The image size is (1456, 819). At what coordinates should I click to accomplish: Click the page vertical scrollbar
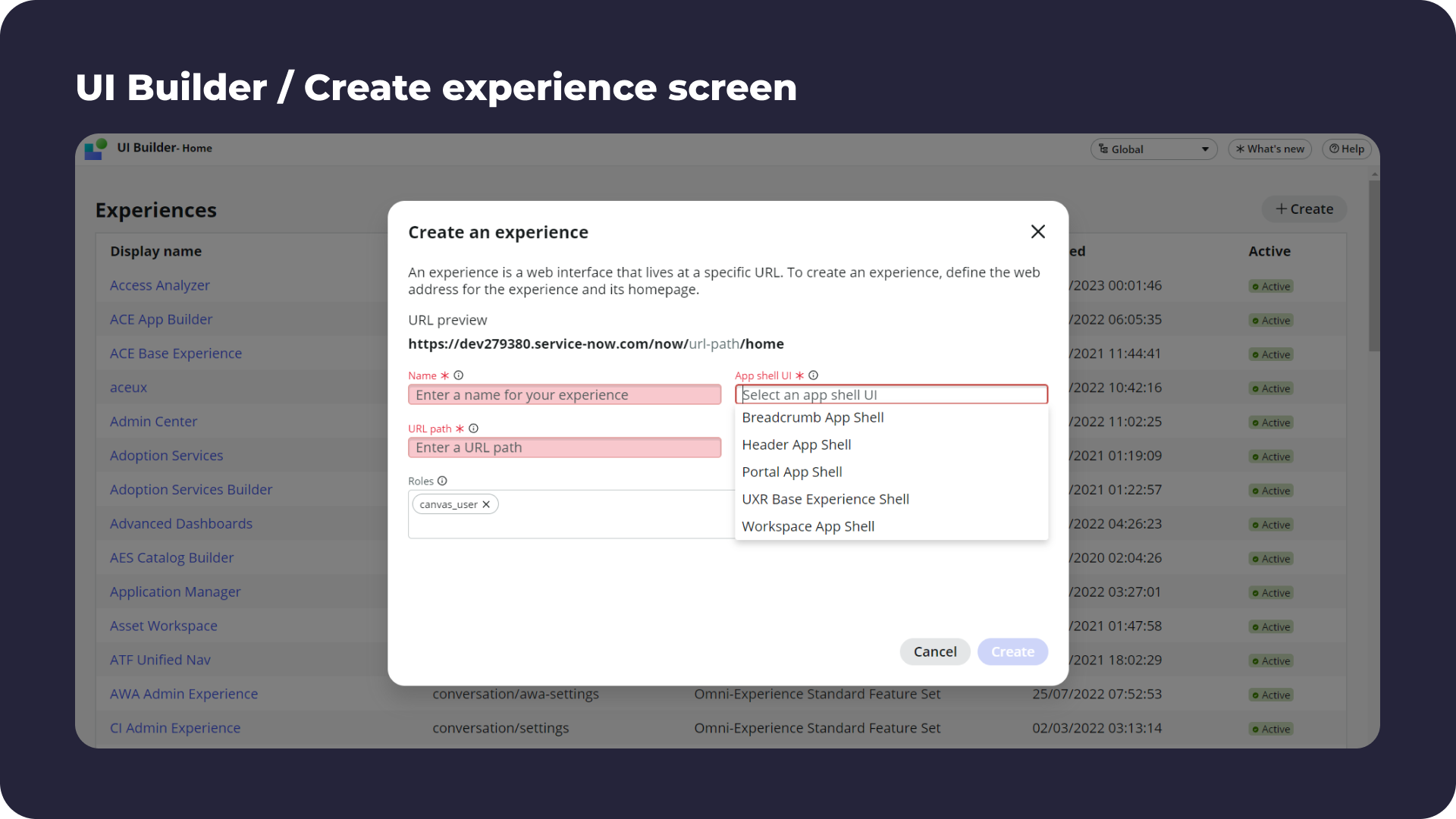(x=1374, y=265)
